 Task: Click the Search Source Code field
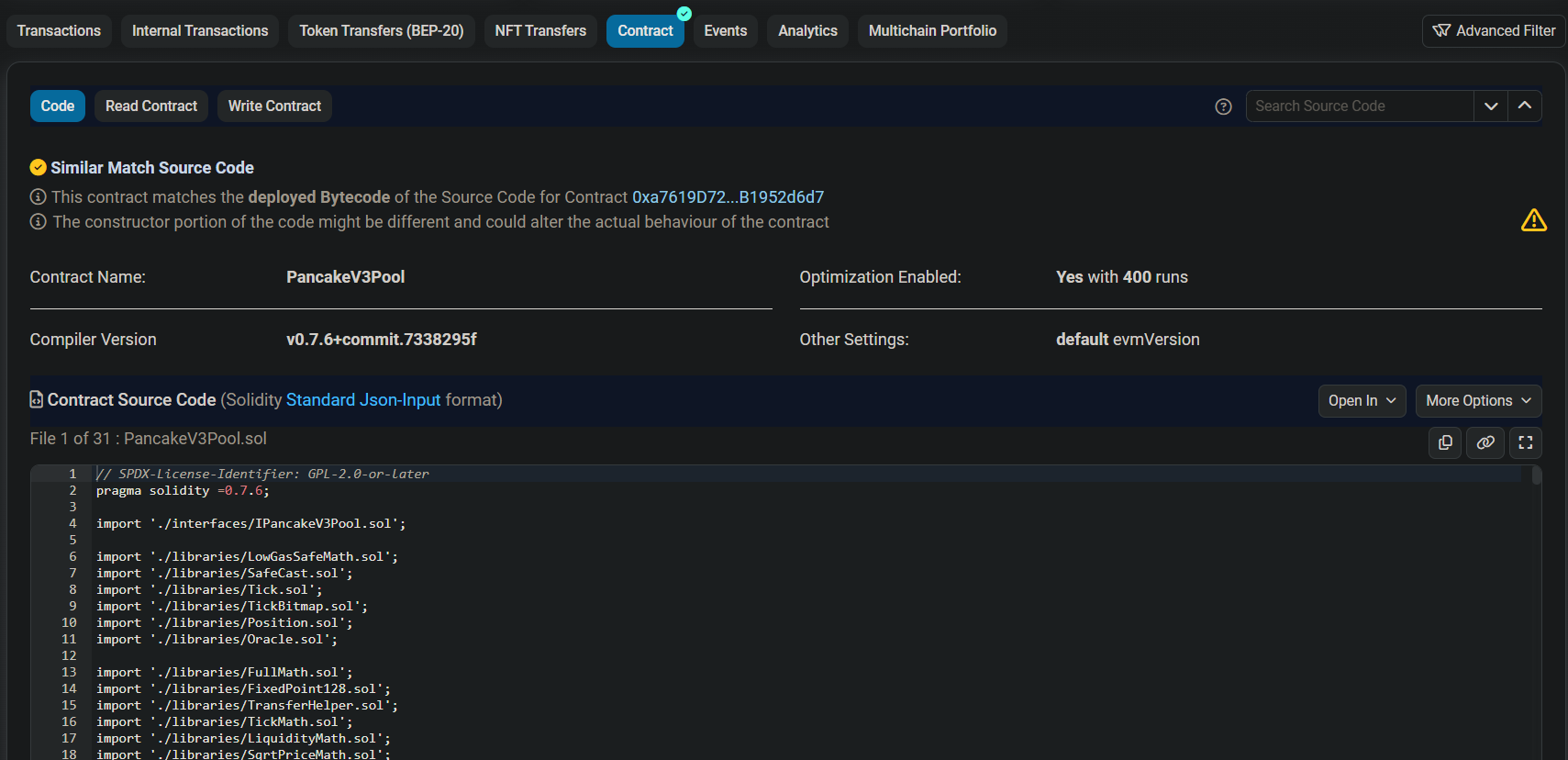click(x=1359, y=106)
